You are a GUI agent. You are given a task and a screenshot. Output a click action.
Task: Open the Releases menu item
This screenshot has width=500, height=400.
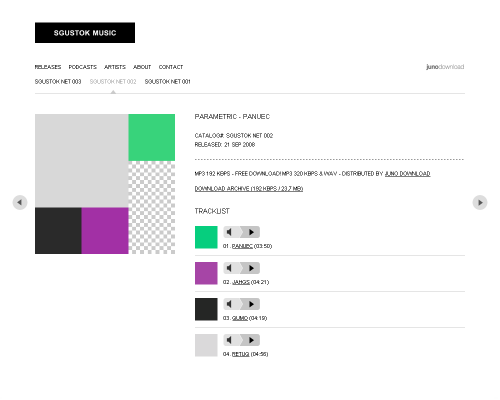[48, 67]
